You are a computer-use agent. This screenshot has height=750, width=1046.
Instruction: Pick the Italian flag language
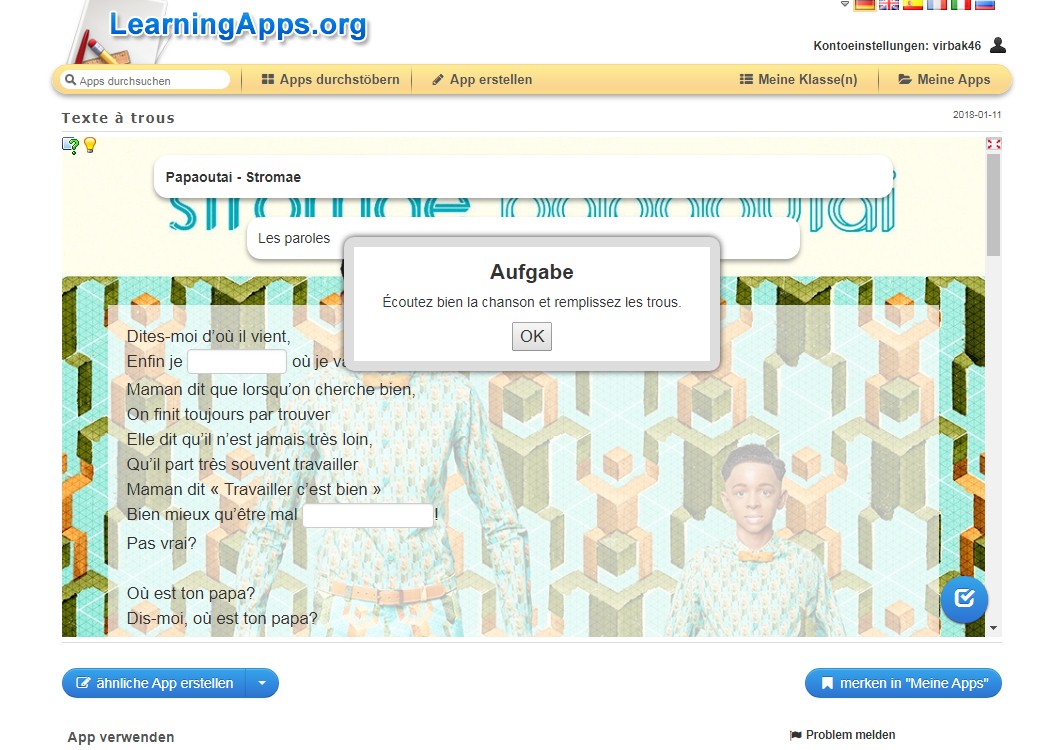pyautogui.click(x=961, y=4)
